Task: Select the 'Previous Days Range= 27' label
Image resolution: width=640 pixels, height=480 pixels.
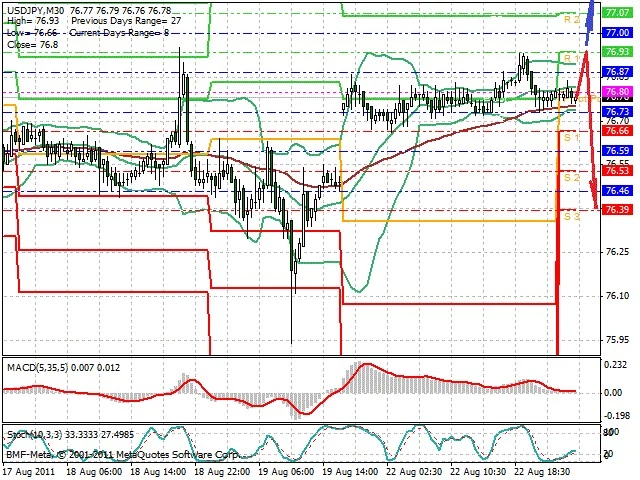Action: pyautogui.click(x=126, y=21)
